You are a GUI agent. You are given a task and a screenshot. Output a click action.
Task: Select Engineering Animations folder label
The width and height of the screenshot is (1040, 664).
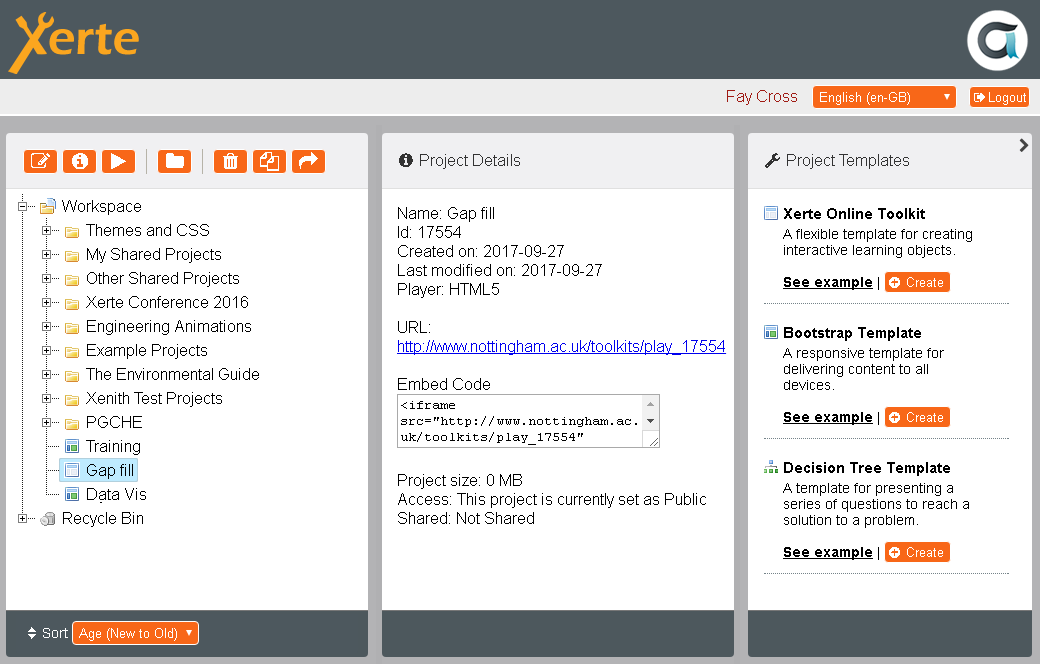pos(168,326)
